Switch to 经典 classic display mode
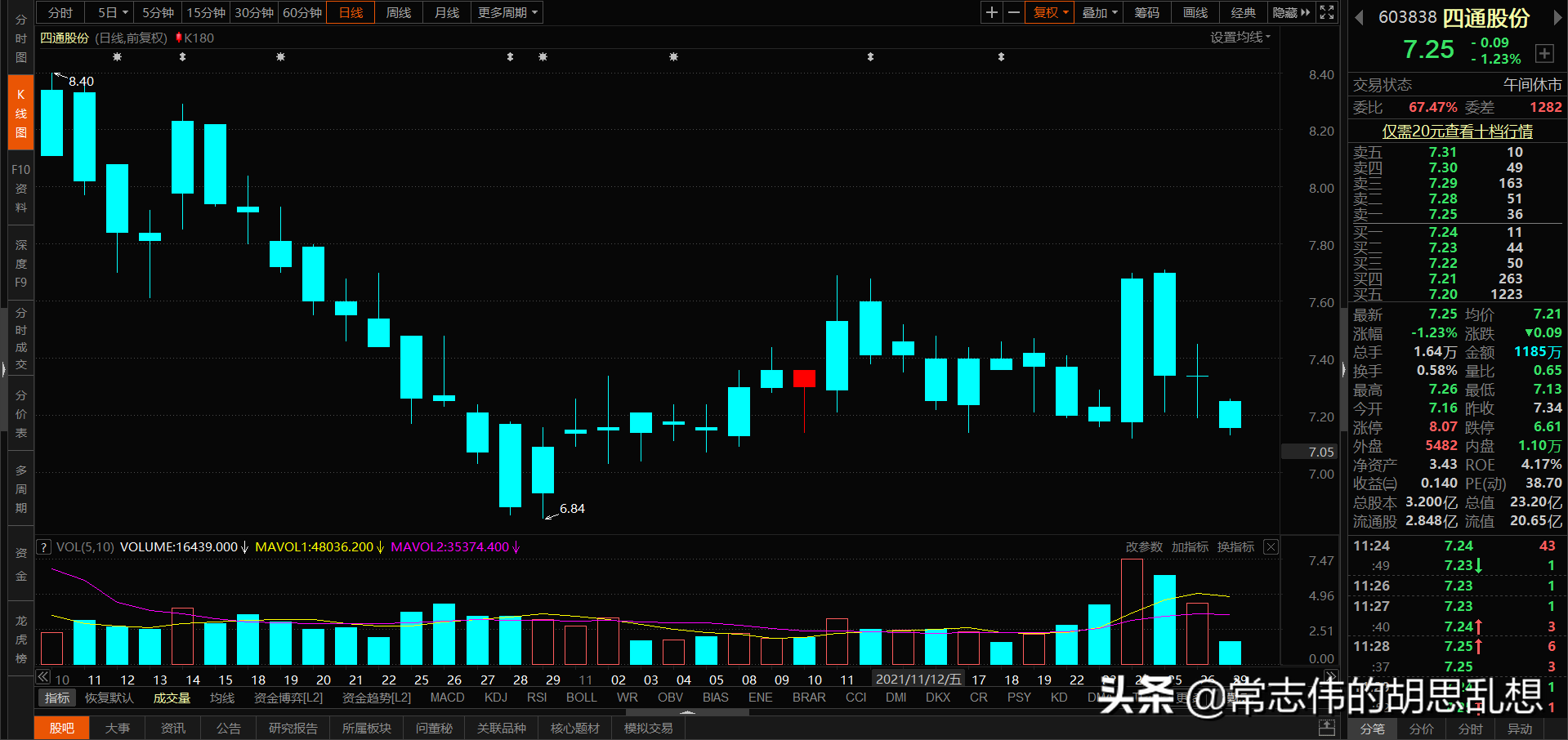This screenshot has width=1568, height=740. 1243,12
